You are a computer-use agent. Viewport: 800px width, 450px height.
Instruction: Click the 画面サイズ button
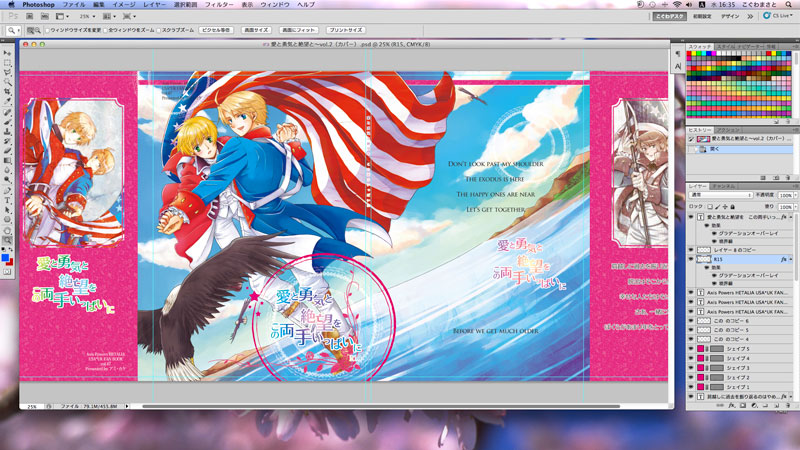[x=256, y=30]
